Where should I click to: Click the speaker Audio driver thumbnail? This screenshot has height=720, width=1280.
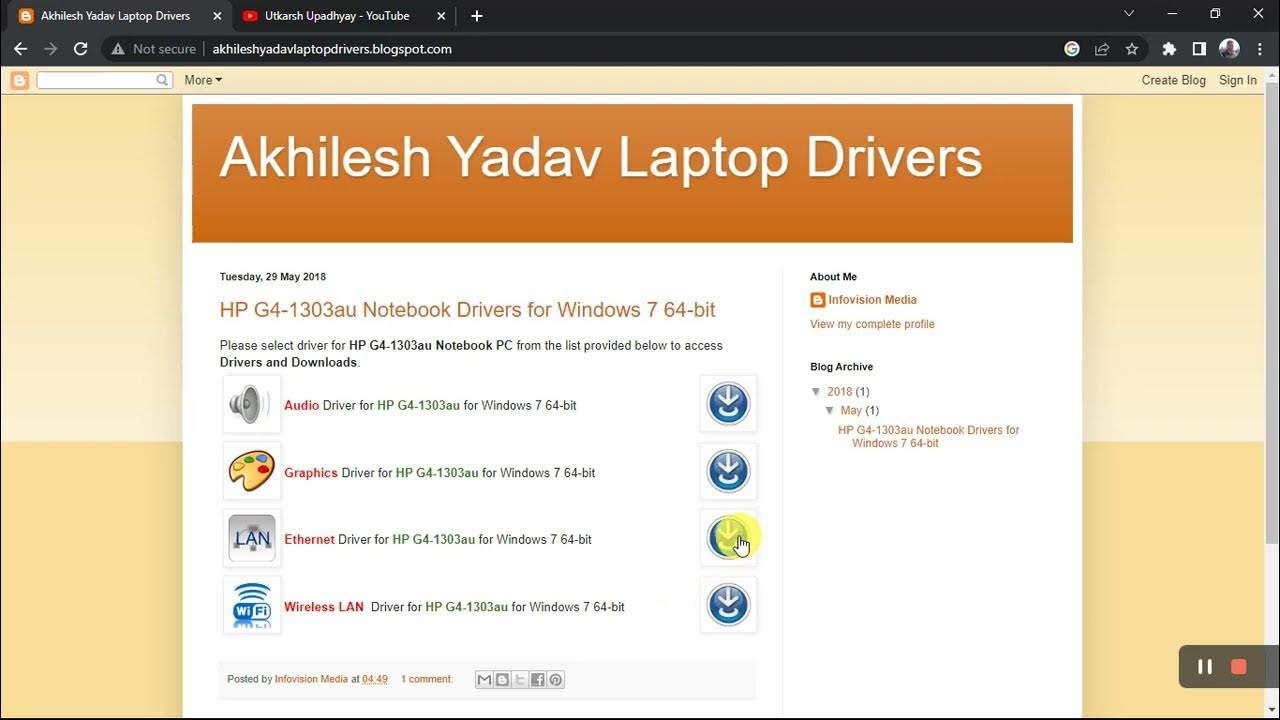point(252,404)
